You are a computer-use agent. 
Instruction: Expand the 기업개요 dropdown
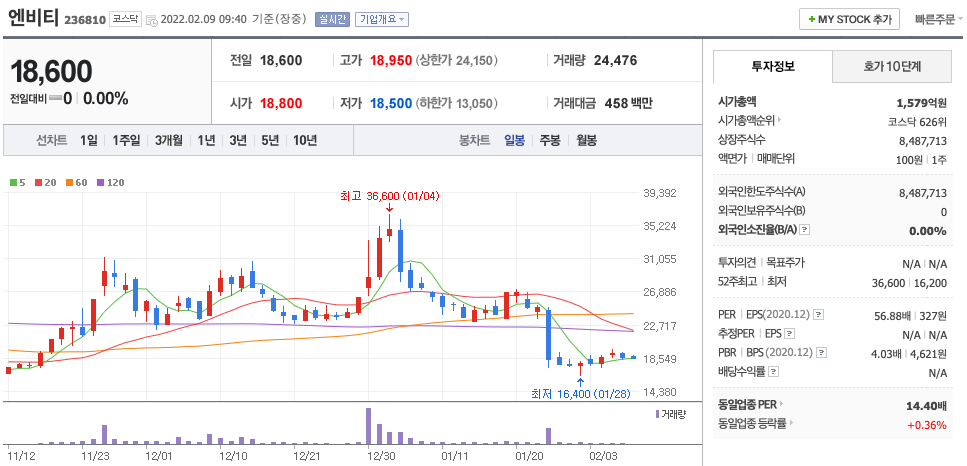[381, 20]
